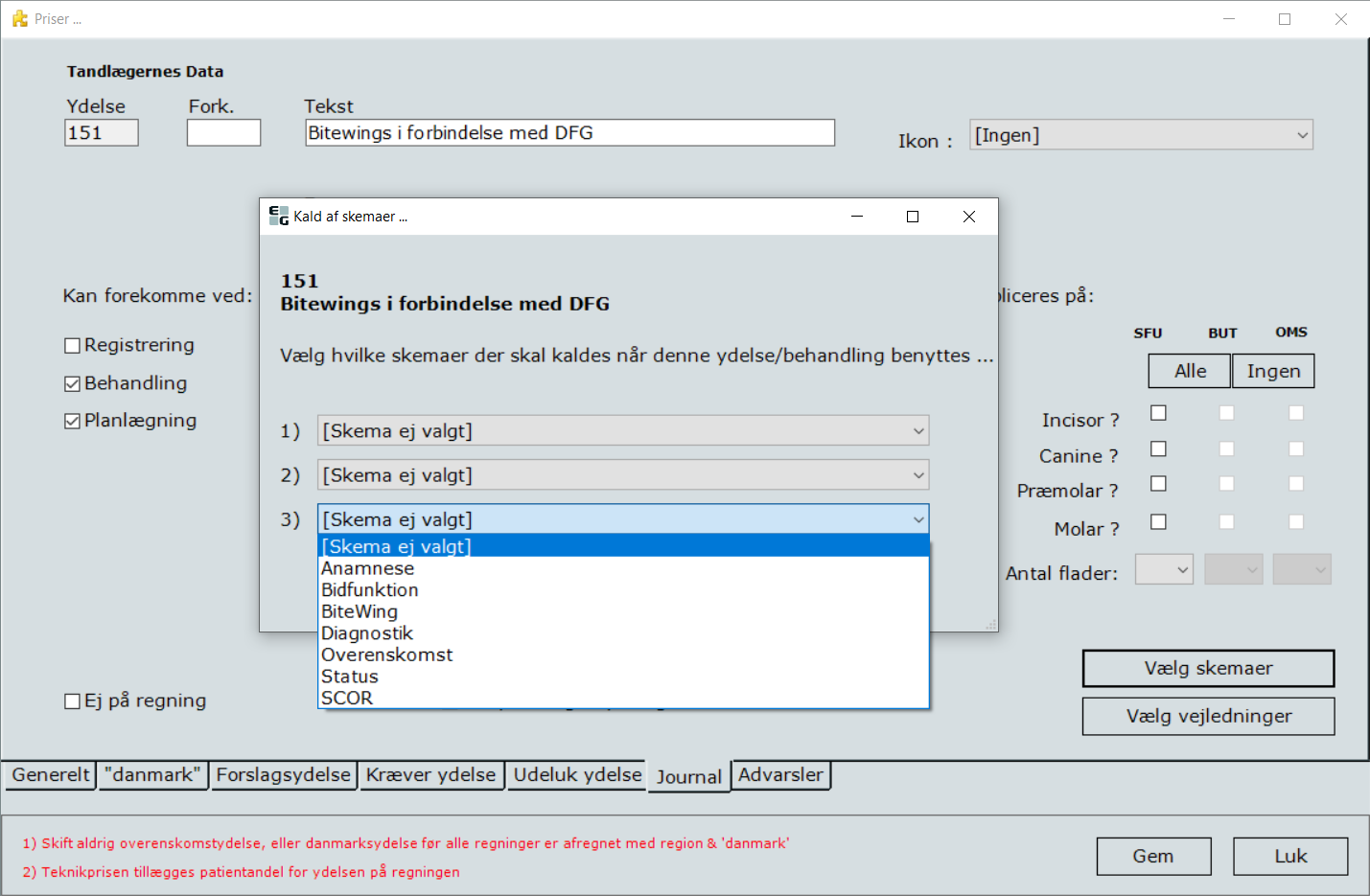Close the Priser window
This screenshot has width=1370, height=896.
[x=1341, y=19]
